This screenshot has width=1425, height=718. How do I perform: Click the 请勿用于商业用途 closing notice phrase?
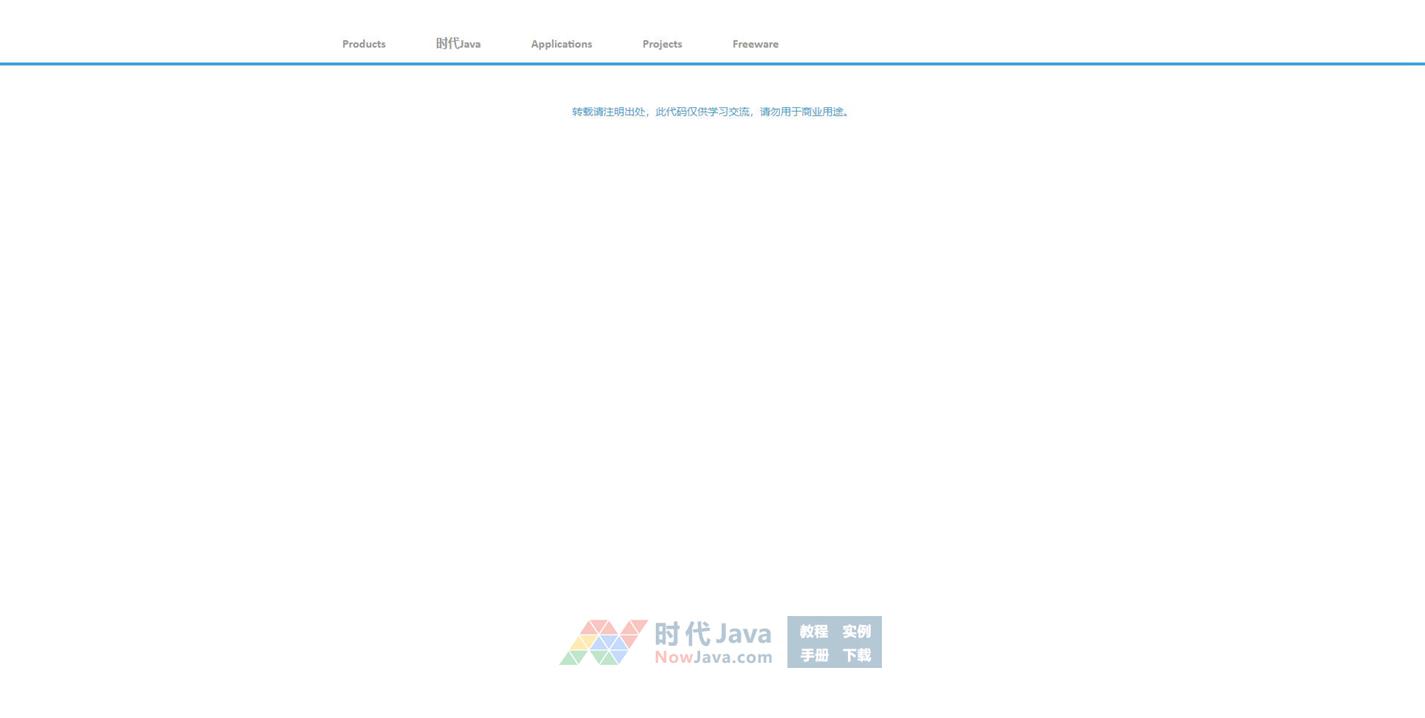tap(803, 112)
